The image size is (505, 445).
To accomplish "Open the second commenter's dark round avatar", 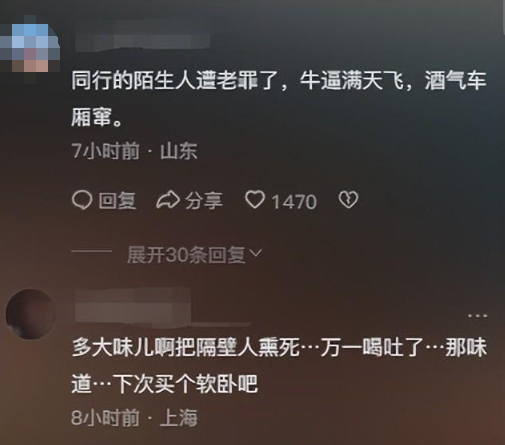I will 31,314.
